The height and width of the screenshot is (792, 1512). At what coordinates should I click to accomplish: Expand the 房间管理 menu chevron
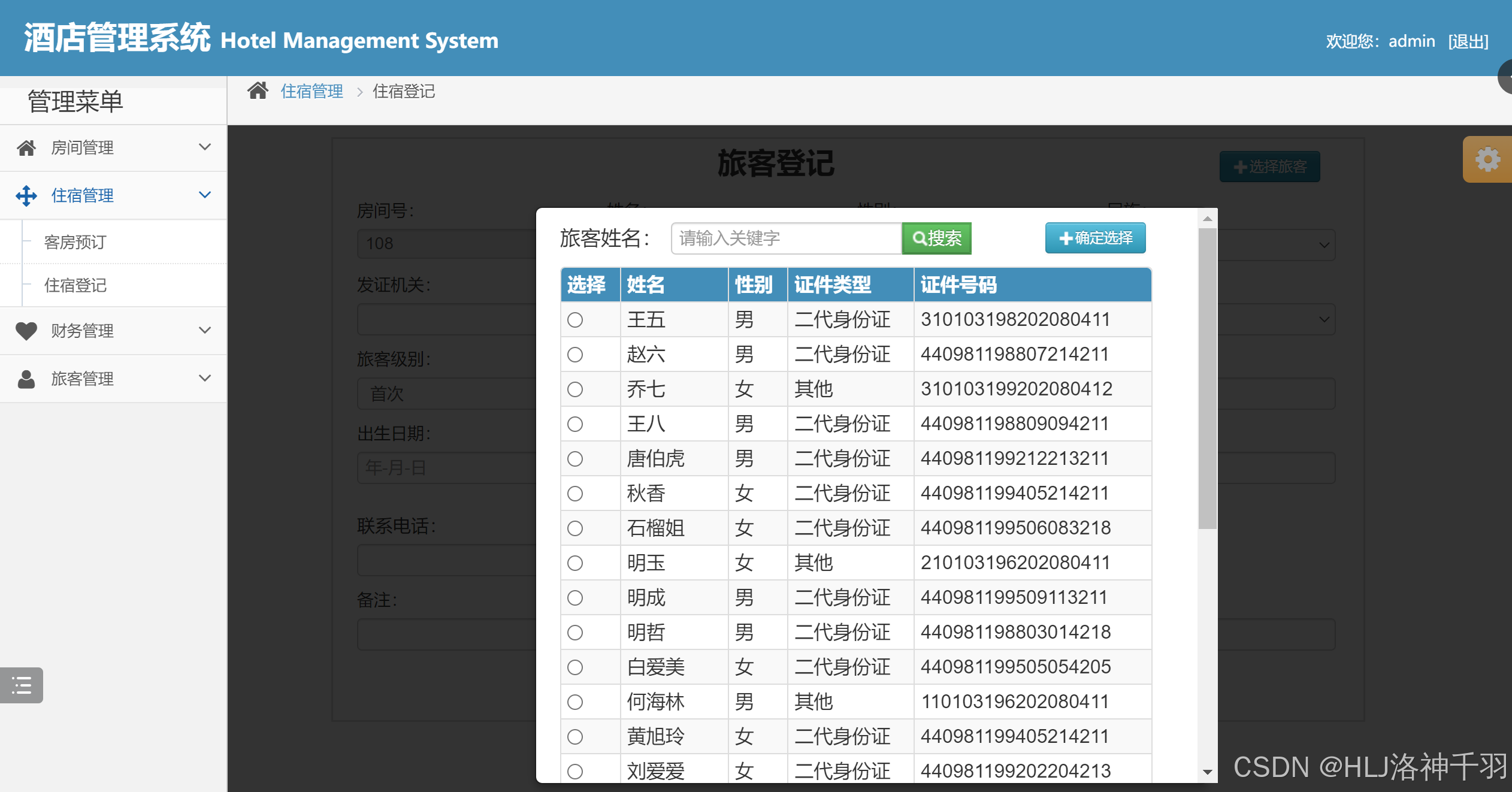tap(205, 147)
